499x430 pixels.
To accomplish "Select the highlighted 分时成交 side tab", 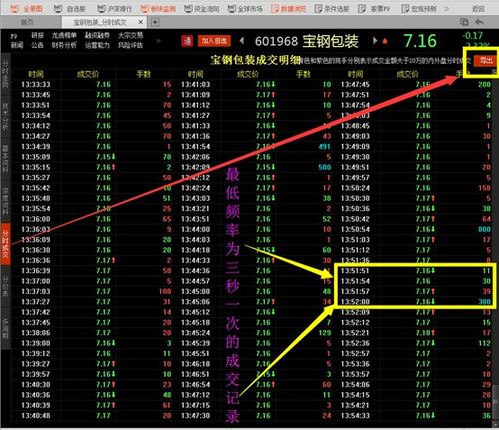I will (x=5, y=244).
